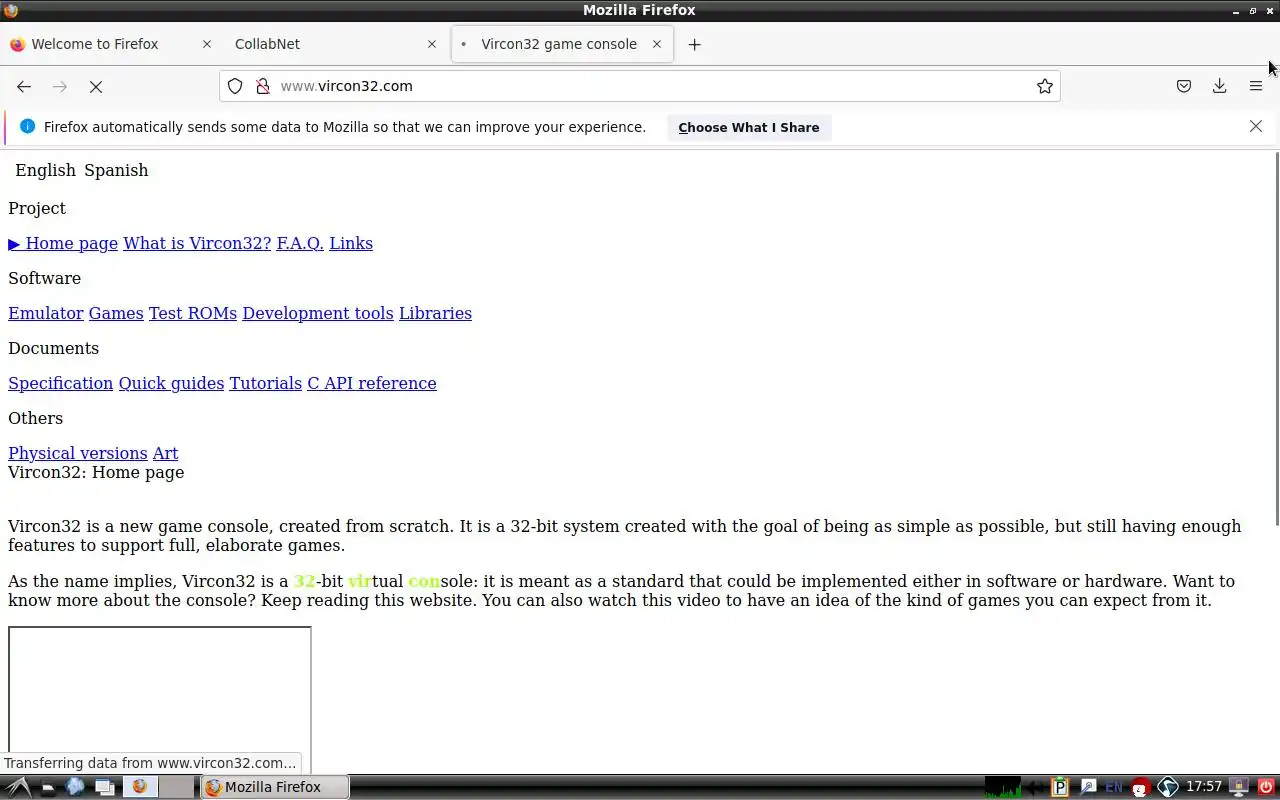This screenshot has height=800, width=1280.
Task: Select the Vircon32 game console tab
Action: pos(562,44)
